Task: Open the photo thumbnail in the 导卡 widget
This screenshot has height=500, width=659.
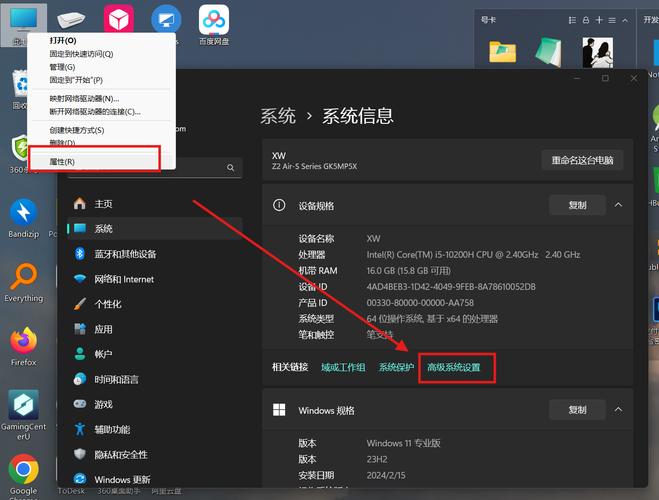Action: click(597, 52)
